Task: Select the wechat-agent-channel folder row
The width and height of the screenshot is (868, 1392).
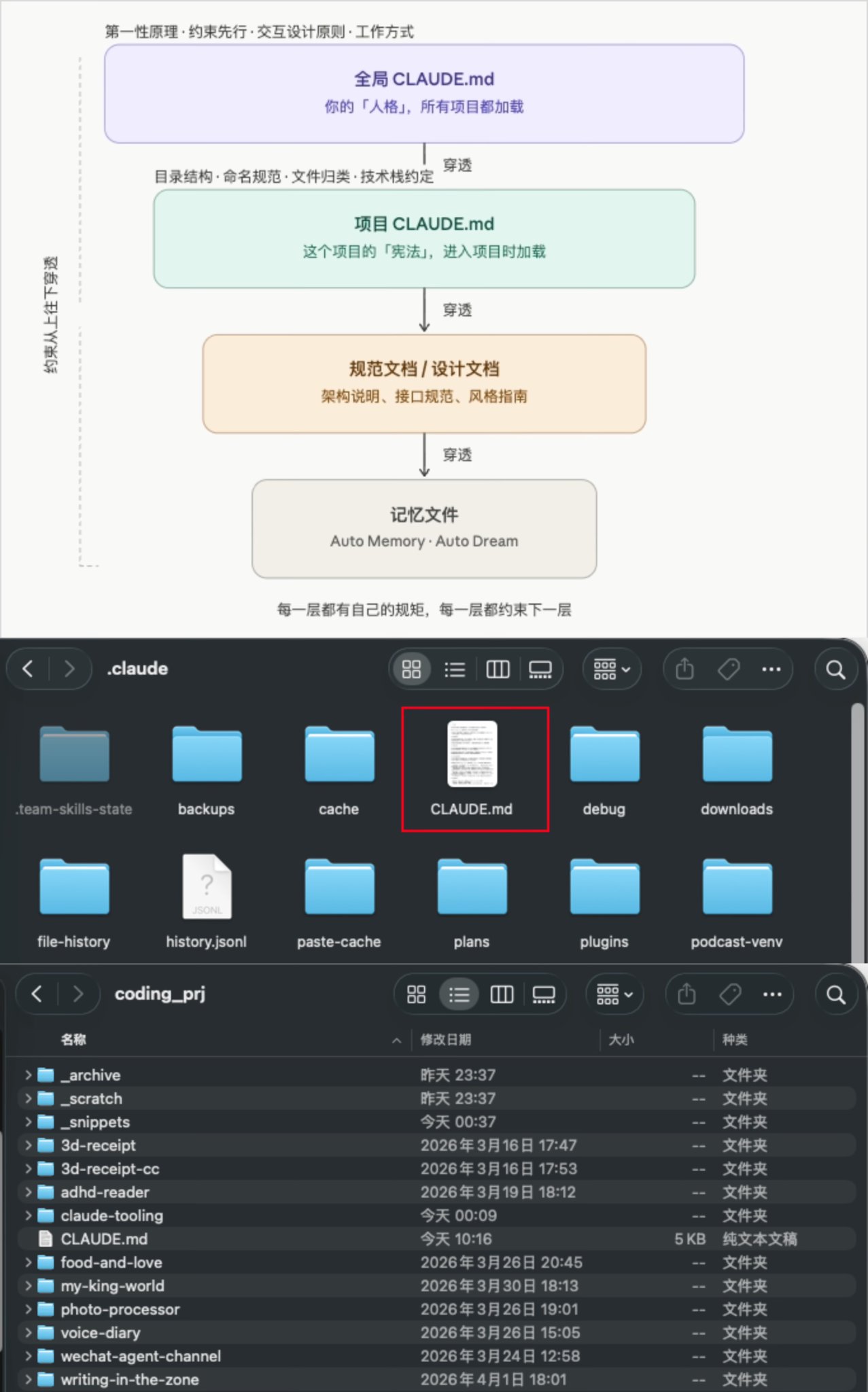Action: click(x=435, y=1357)
